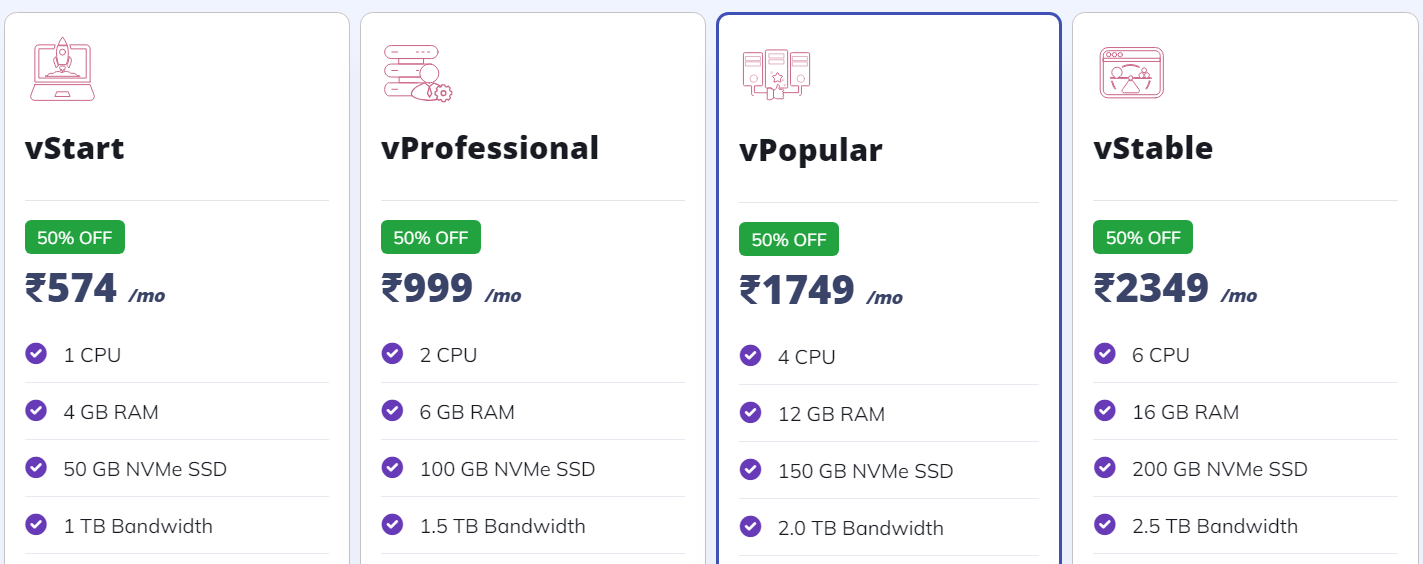Click checkmark icon beside 2.5 TB Bandwidth

click(x=1105, y=524)
